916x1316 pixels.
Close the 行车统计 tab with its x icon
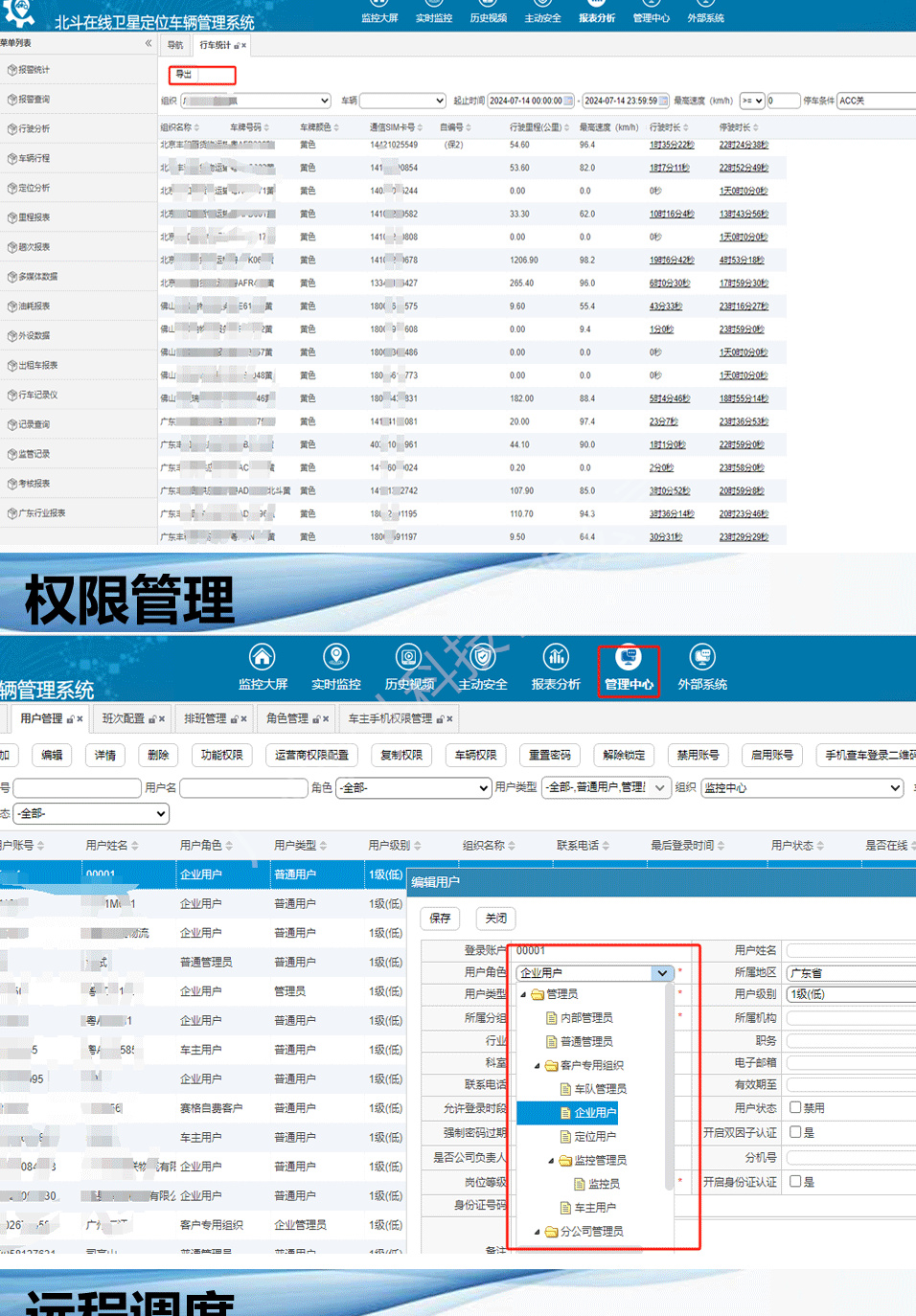(x=243, y=46)
